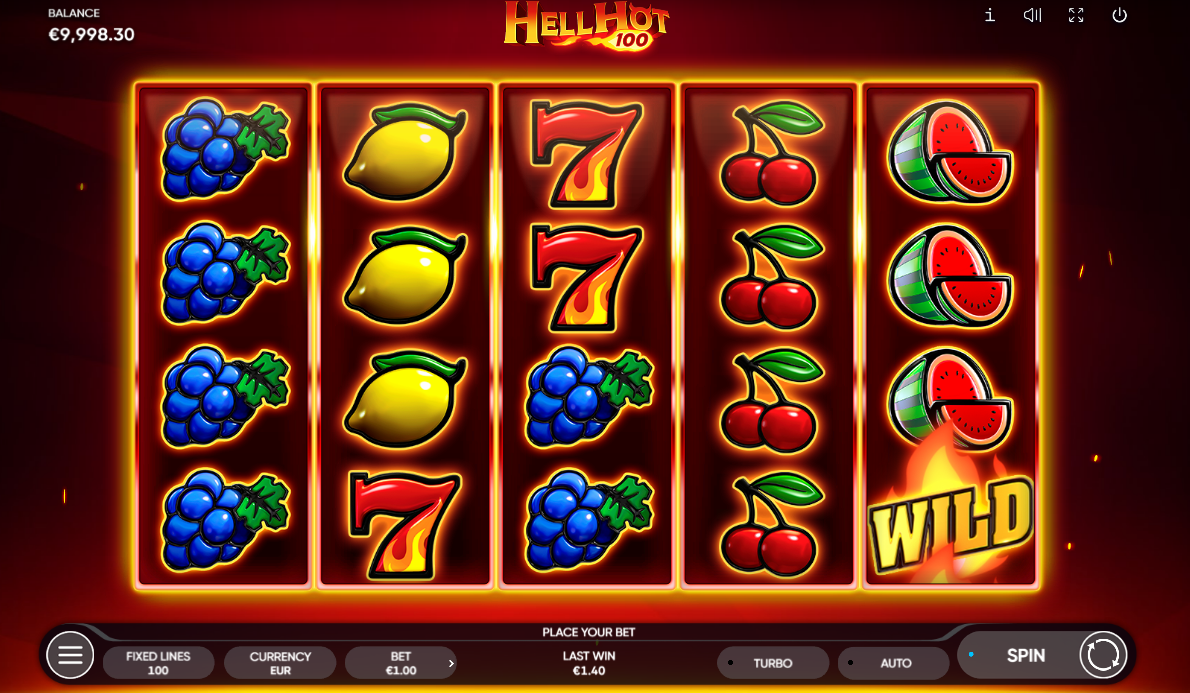Switch to fullscreen mode
The height and width of the screenshot is (693, 1190).
(1076, 15)
